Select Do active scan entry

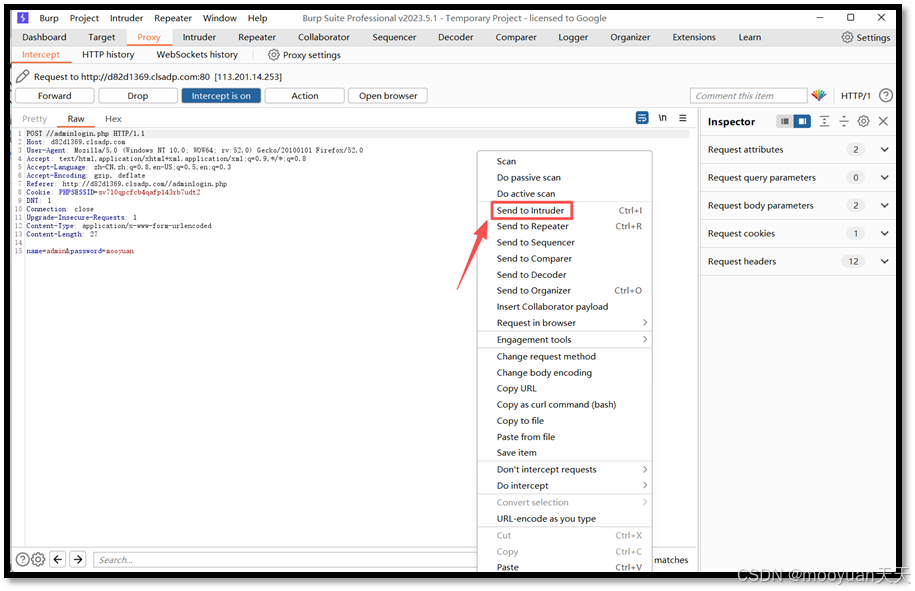point(564,194)
